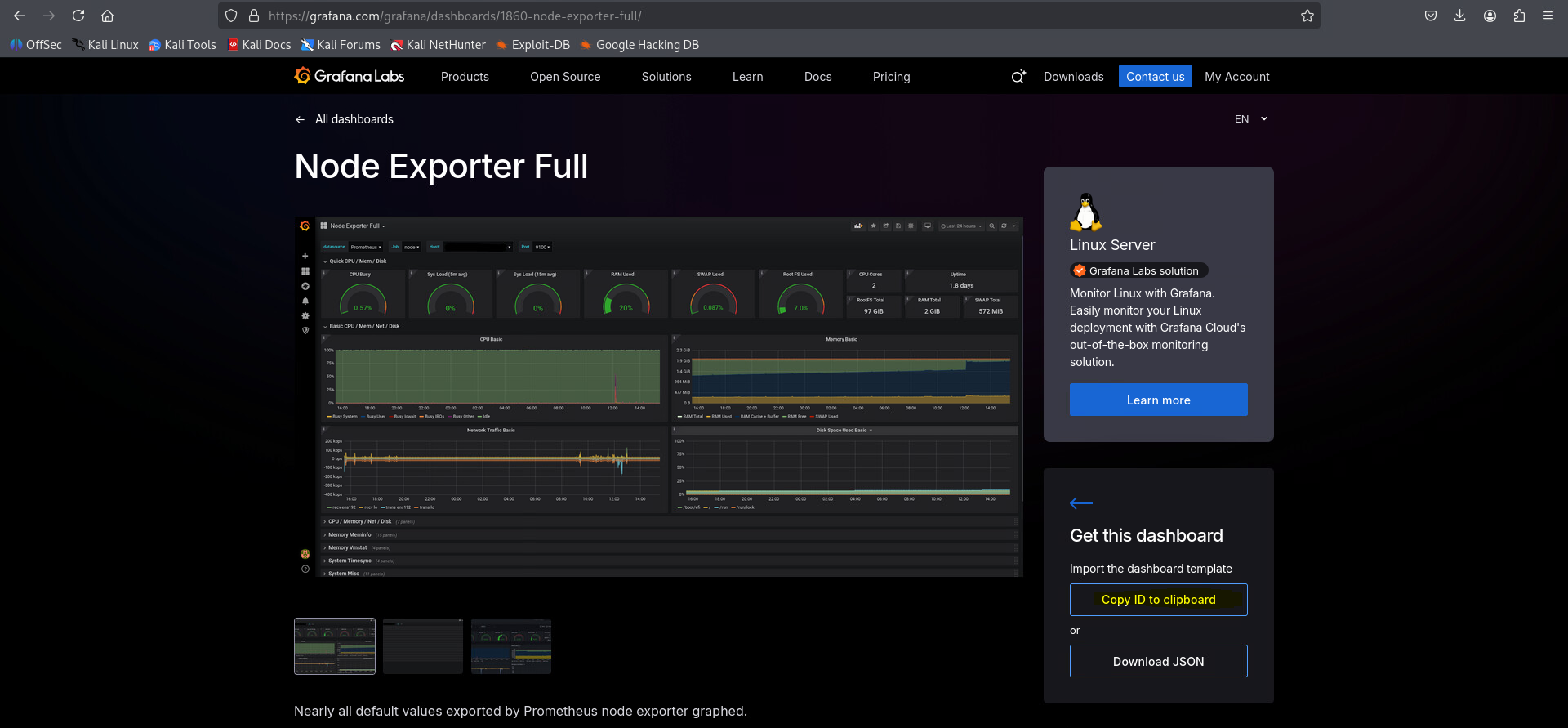Click the back arrow beside All dashboards
This screenshot has height=728, width=1568.
(x=301, y=119)
